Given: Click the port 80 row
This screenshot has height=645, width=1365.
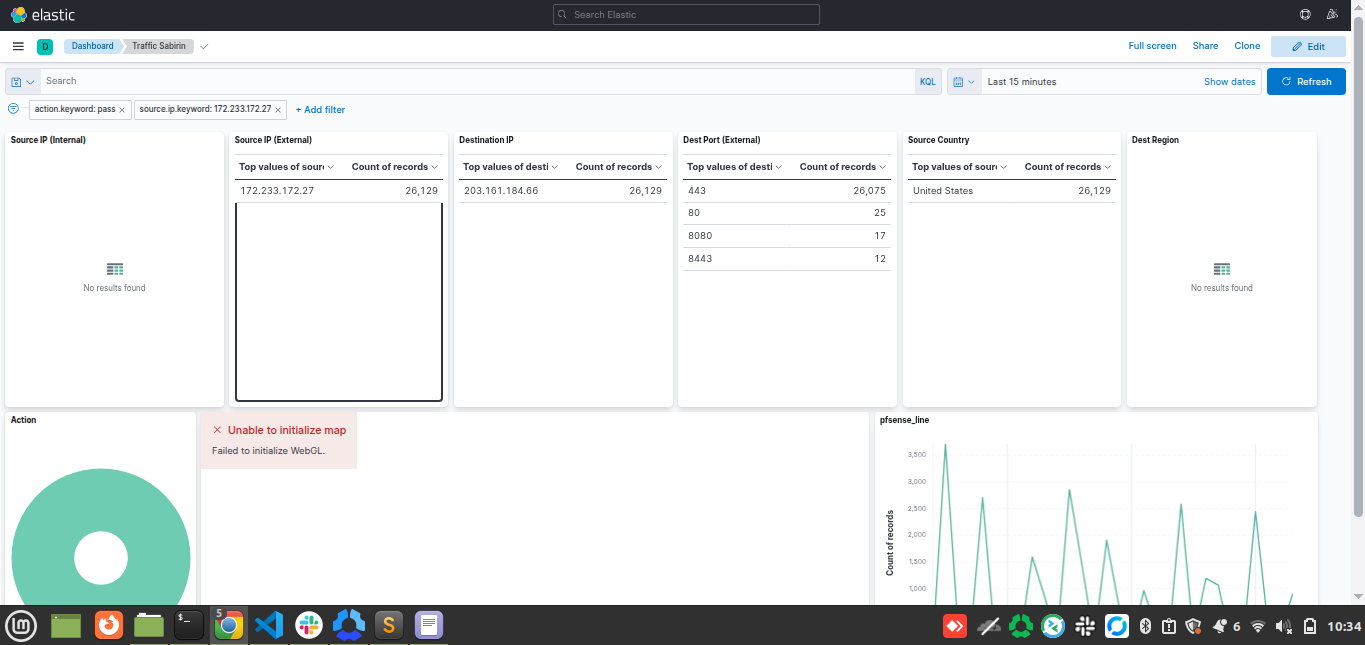Looking at the screenshot, I should pos(787,213).
